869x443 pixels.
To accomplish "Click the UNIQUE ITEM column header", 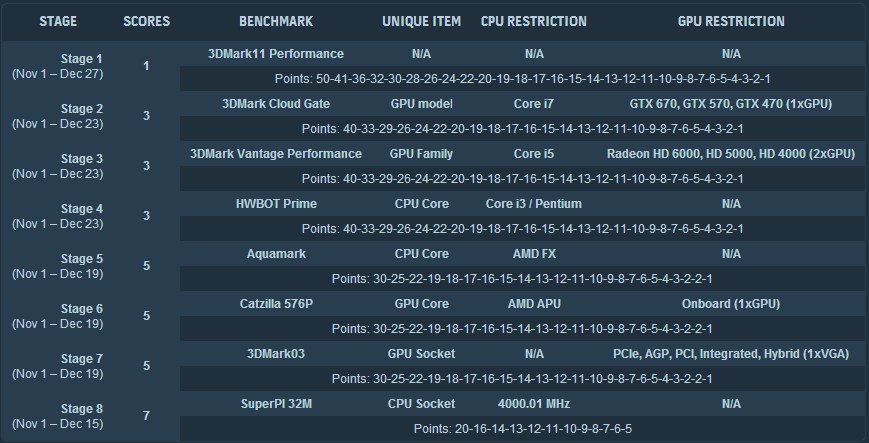I will tap(421, 21).
